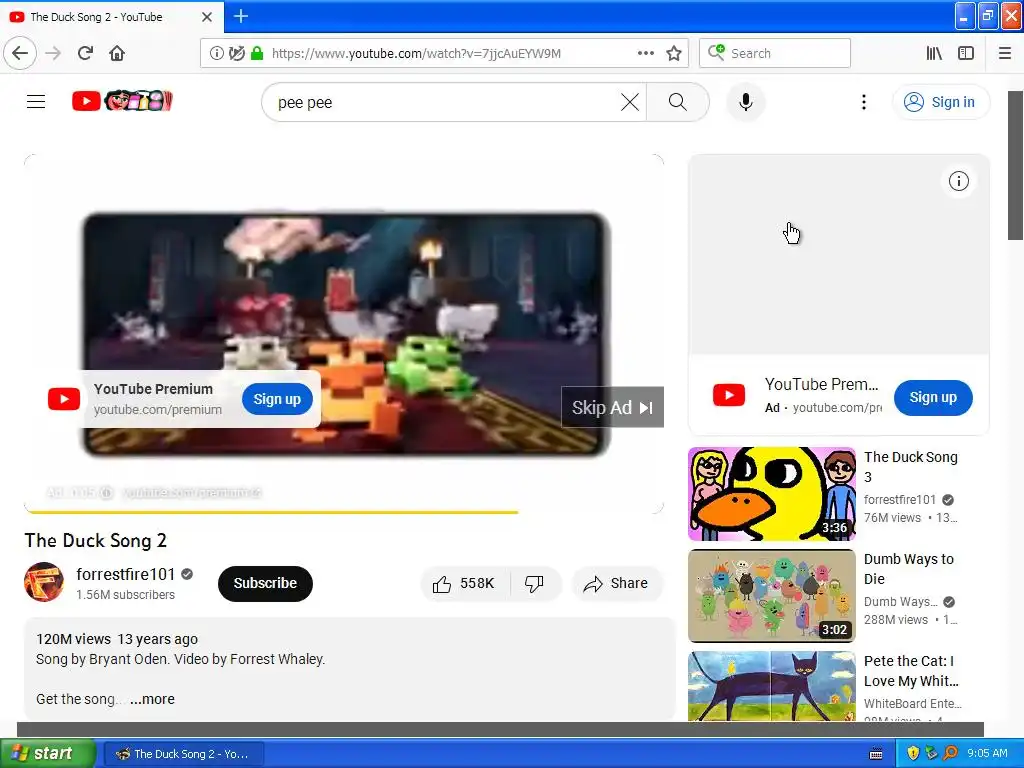The image size is (1024, 768).
Task: Open The Duck Song 3 title link
Action: [x=910, y=466]
